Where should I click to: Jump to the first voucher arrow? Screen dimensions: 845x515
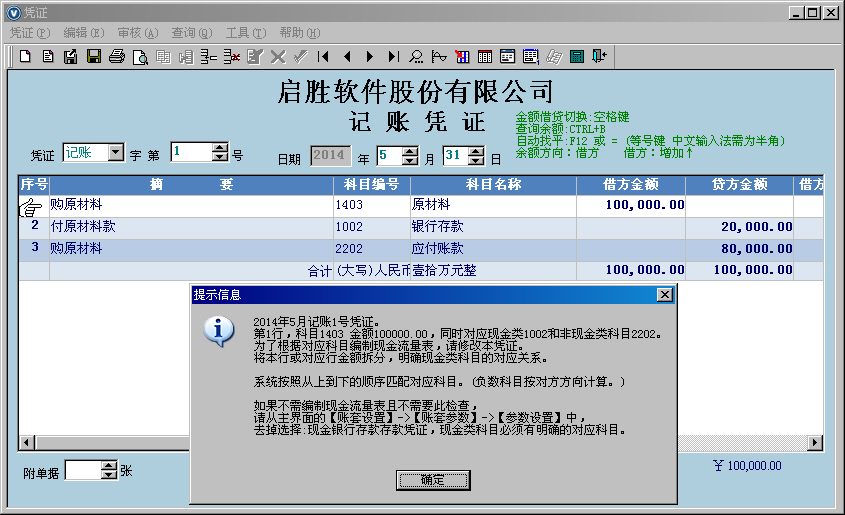click(x=323, y=56)
